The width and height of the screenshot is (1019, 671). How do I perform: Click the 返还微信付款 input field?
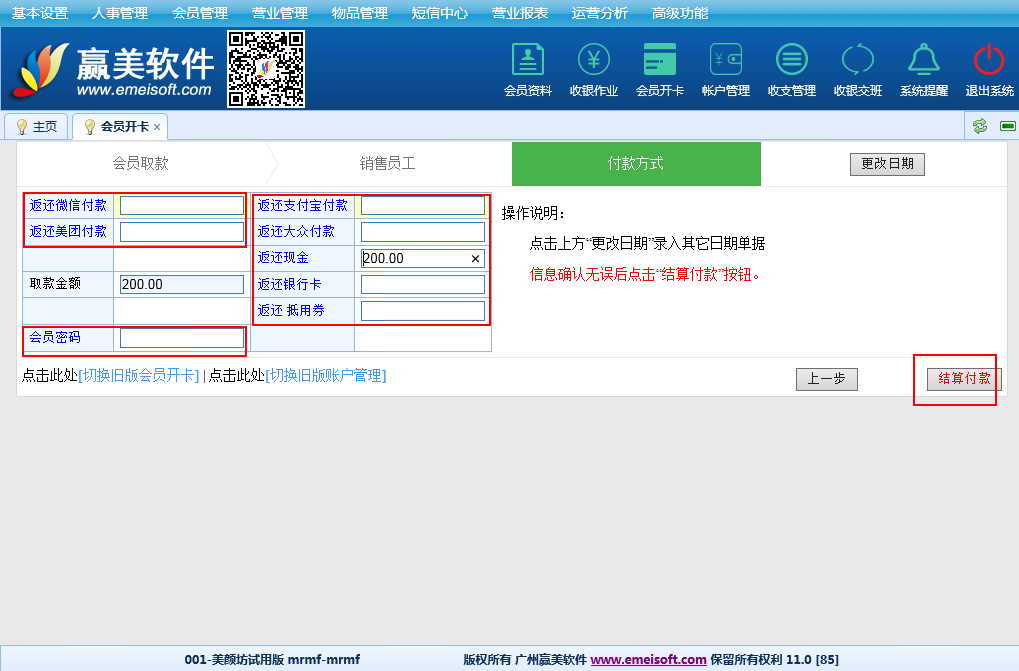(x=181, y=206)
